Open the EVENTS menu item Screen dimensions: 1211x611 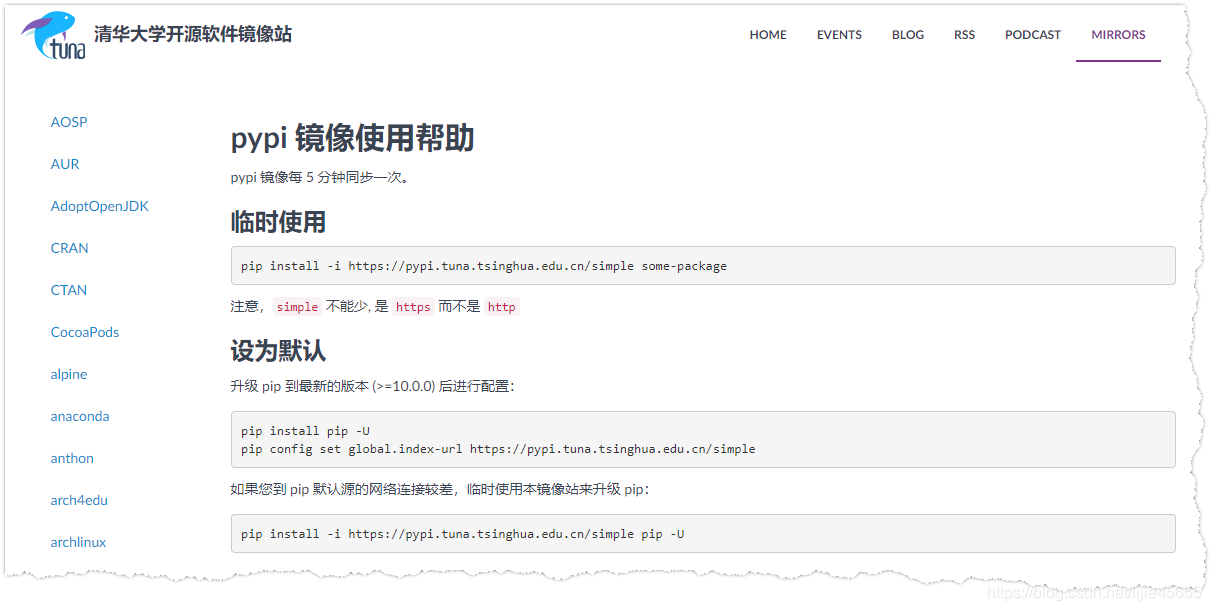tap(839, 35)
